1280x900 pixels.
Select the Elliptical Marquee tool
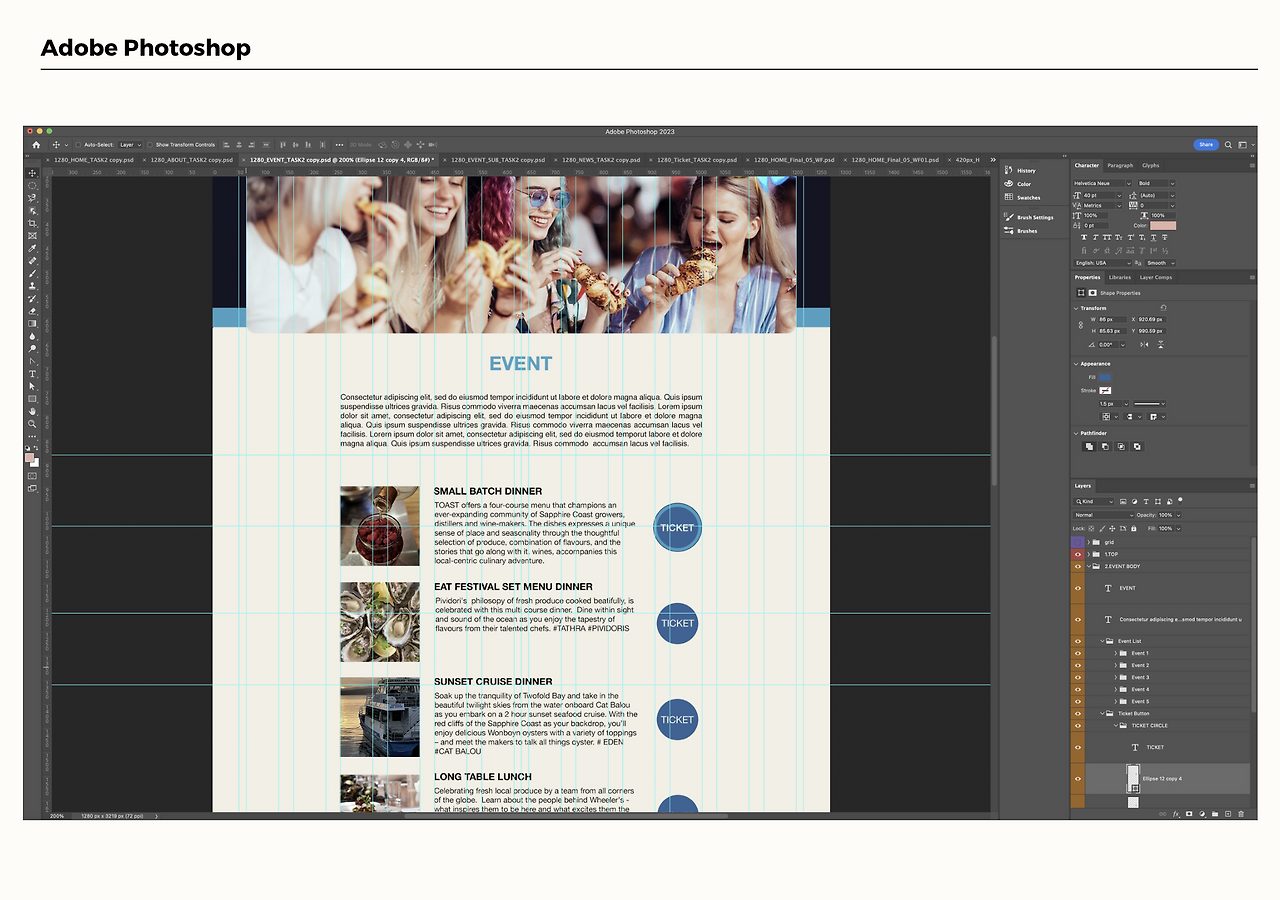pos(32,186)
